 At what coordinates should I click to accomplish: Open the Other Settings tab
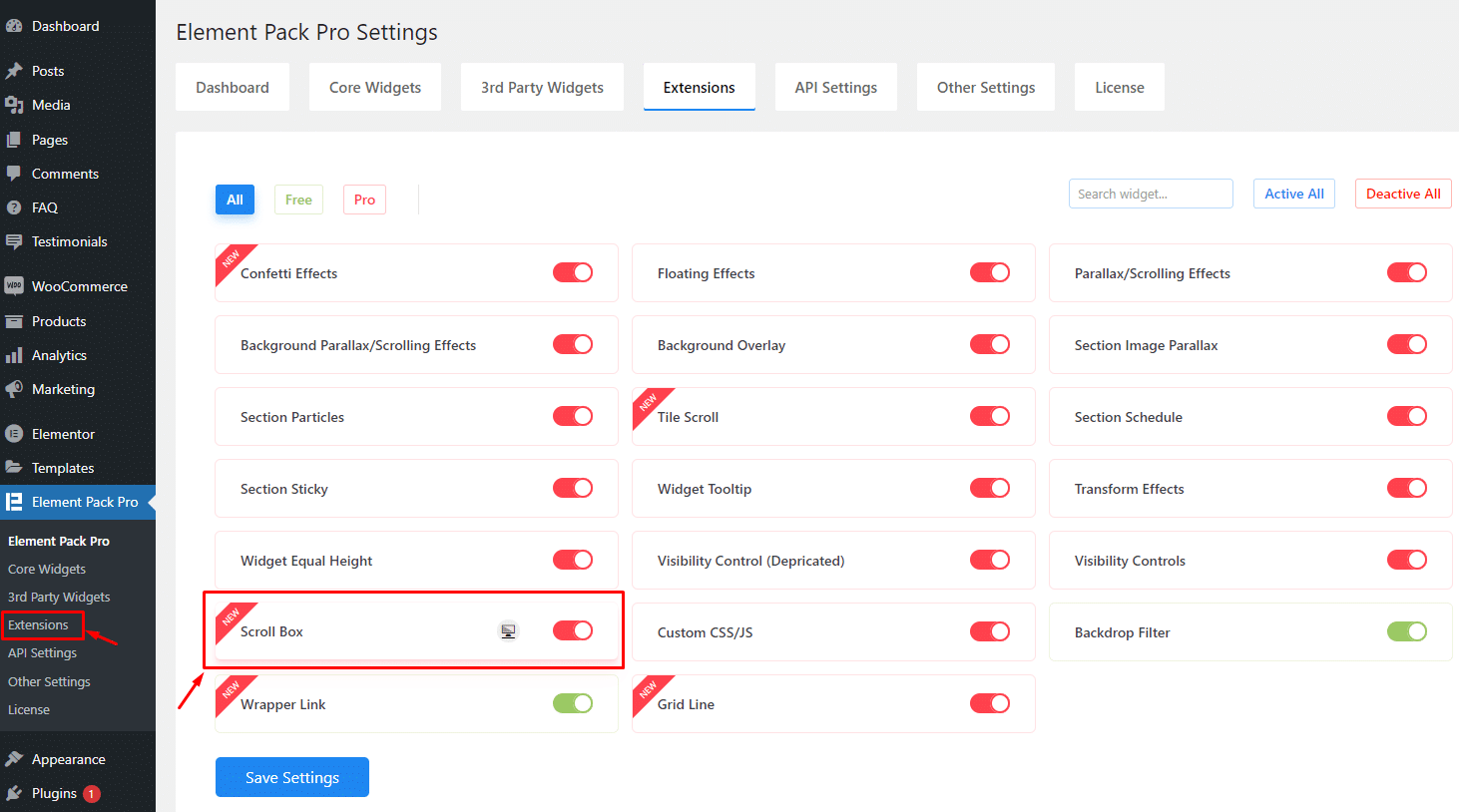pos(986,87)
